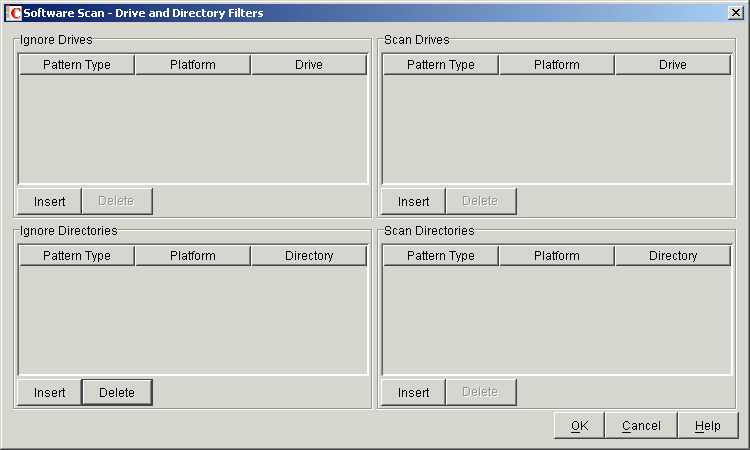Screen dimensions: 750x450
Task: Click Directory header in Scan Directories
Action: (673, 255)
